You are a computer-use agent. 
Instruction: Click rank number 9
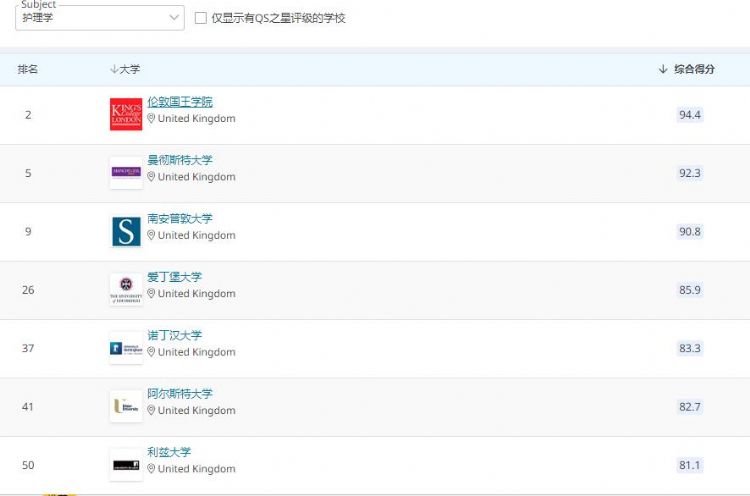tap(28, 231)
